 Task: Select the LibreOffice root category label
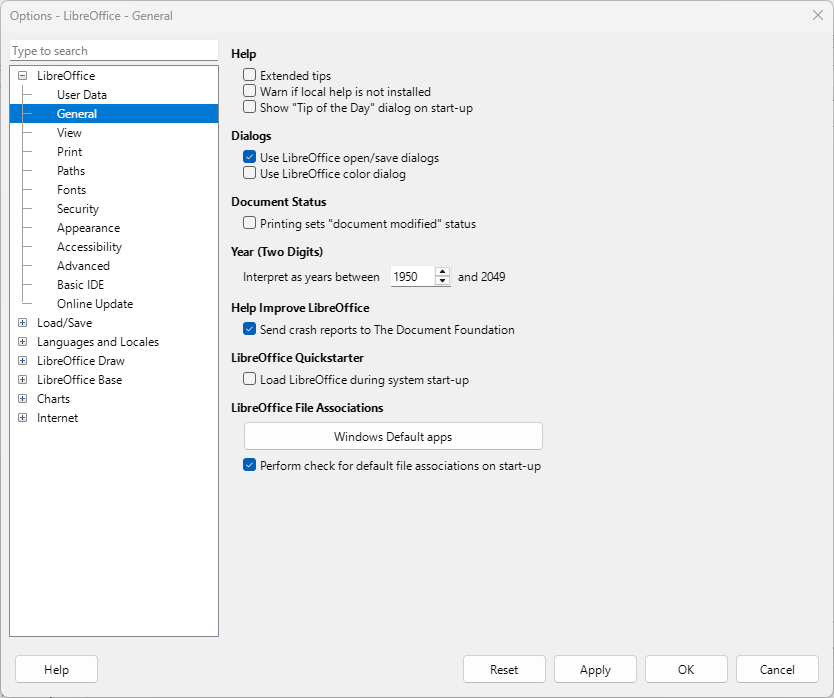(66, 76)
